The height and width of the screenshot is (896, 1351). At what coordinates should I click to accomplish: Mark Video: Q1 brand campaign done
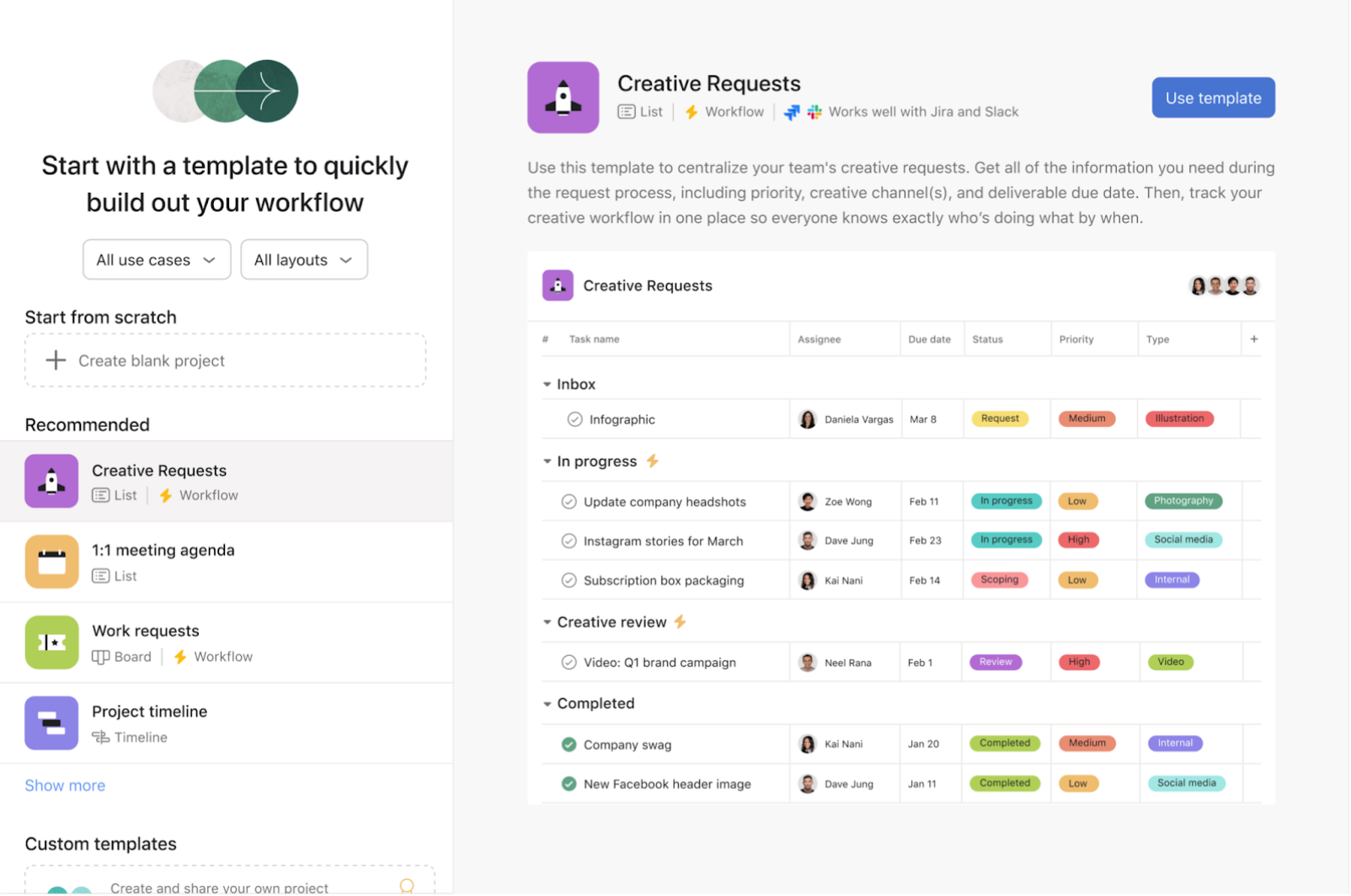tap(569, 663)
